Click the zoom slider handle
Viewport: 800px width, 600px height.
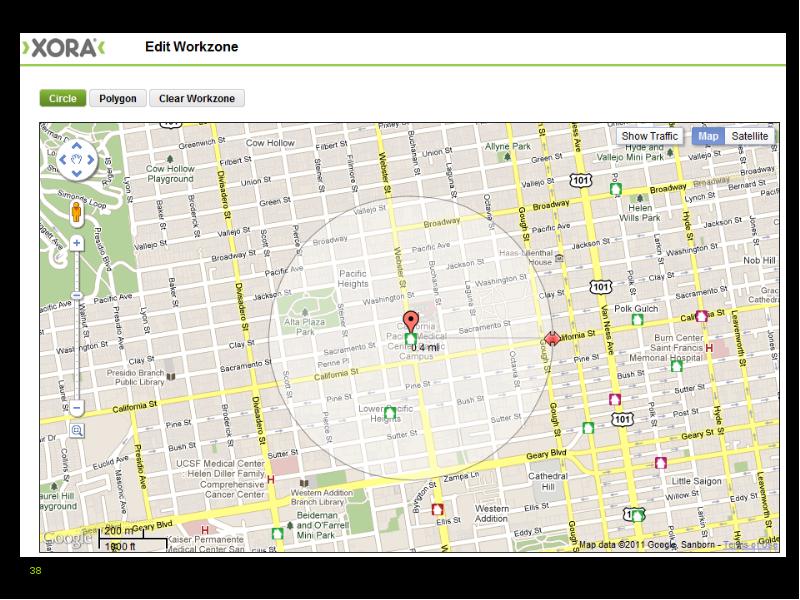(x=77, y=295)
